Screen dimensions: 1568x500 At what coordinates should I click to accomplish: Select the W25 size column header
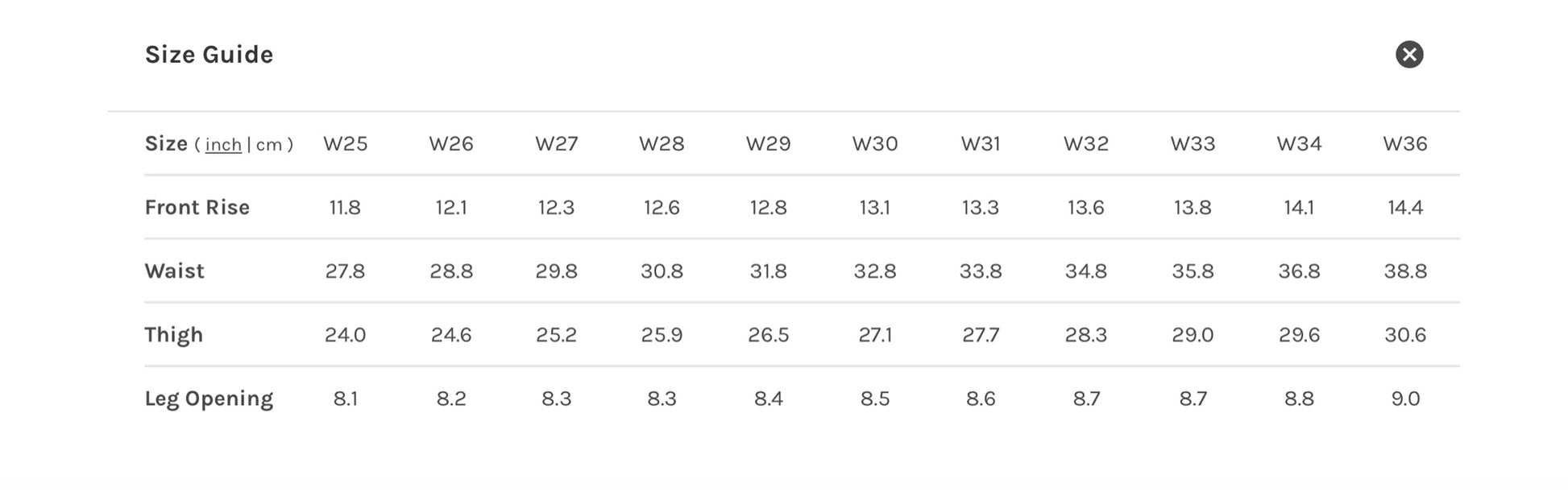click(x=345, y=144)
